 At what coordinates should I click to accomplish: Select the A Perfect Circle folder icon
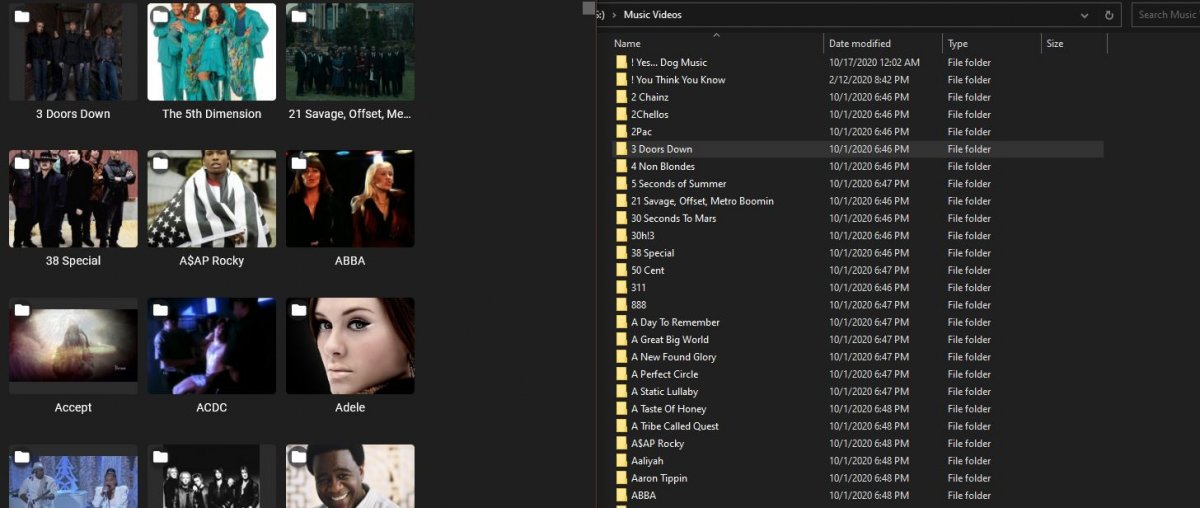622,374
